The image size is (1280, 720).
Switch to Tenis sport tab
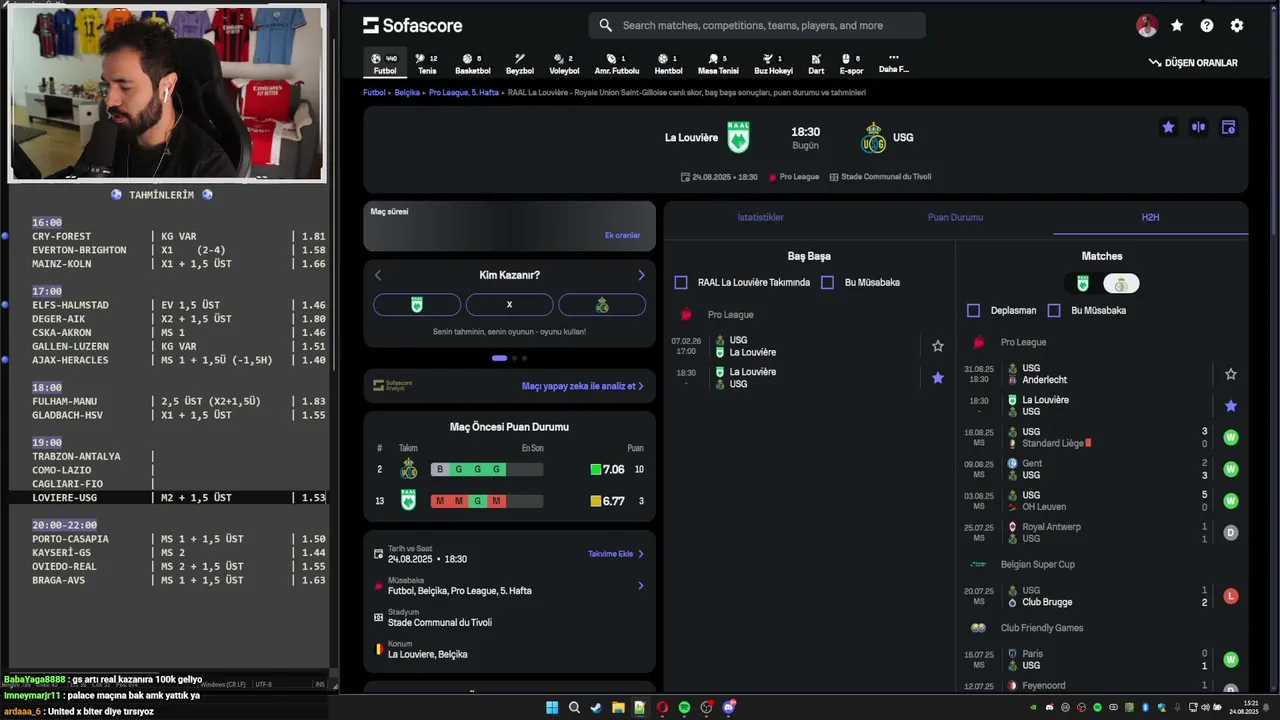pos(427,64)
